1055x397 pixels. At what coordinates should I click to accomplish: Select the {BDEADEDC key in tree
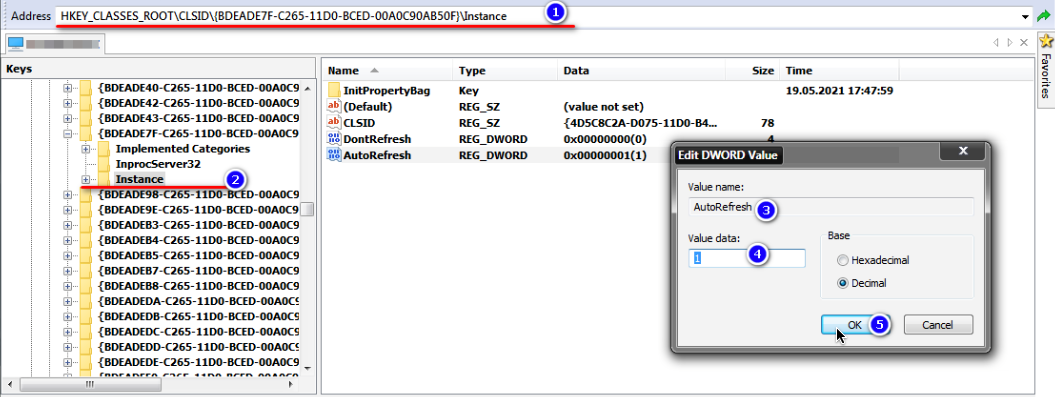pos(198,332)
